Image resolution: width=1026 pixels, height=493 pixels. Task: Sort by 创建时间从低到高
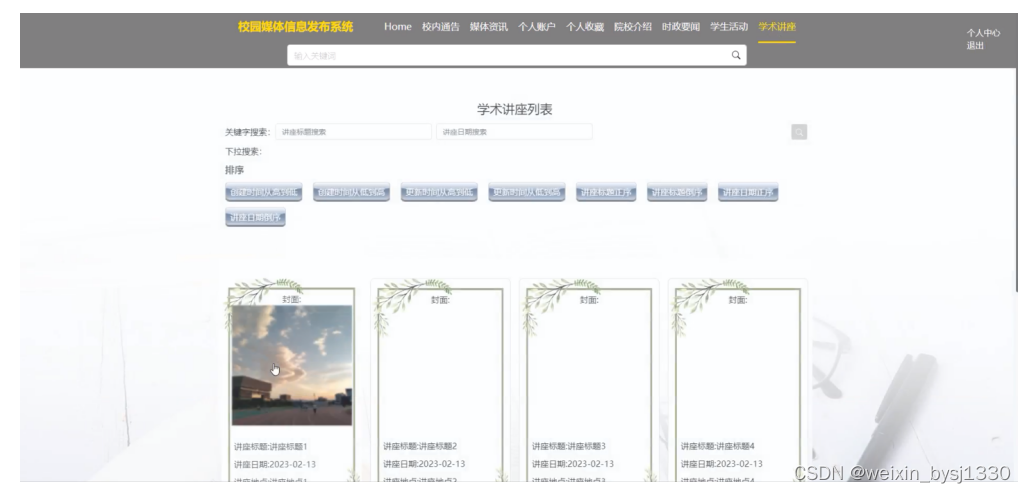351,192
